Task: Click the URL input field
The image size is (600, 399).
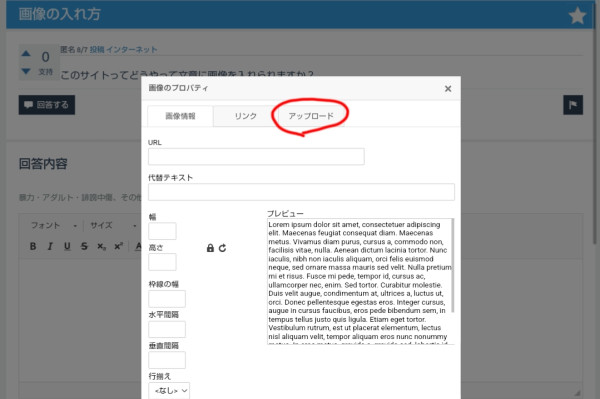Action: tap(256, 157)
